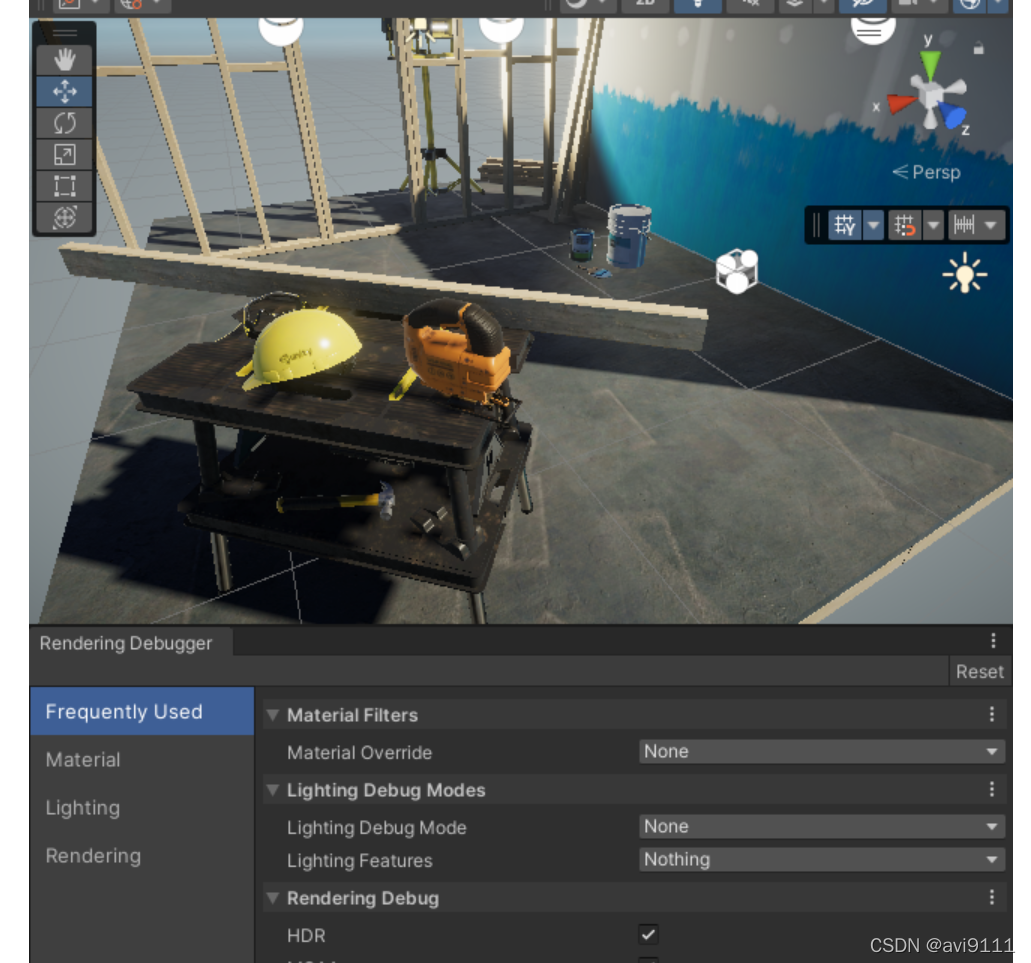The image size is (1031, 963).
Task: Click Persp to switch projection
Action: pyautogui.click(x=935, y=172)
